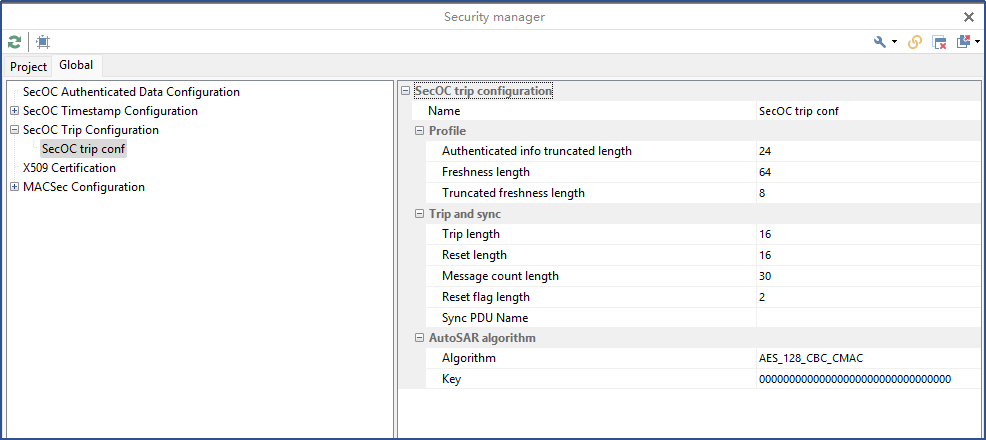
Task: Click the windows icon with red arrow
Action: (x=964, y=42)
